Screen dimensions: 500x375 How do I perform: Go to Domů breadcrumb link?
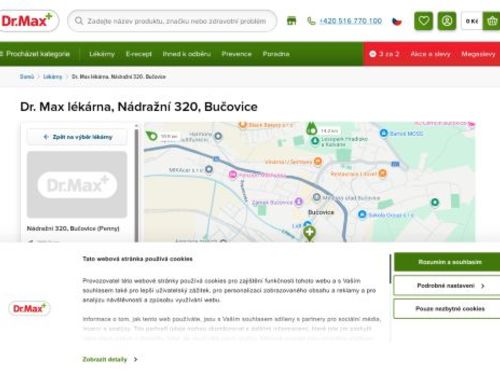[27, 77]
